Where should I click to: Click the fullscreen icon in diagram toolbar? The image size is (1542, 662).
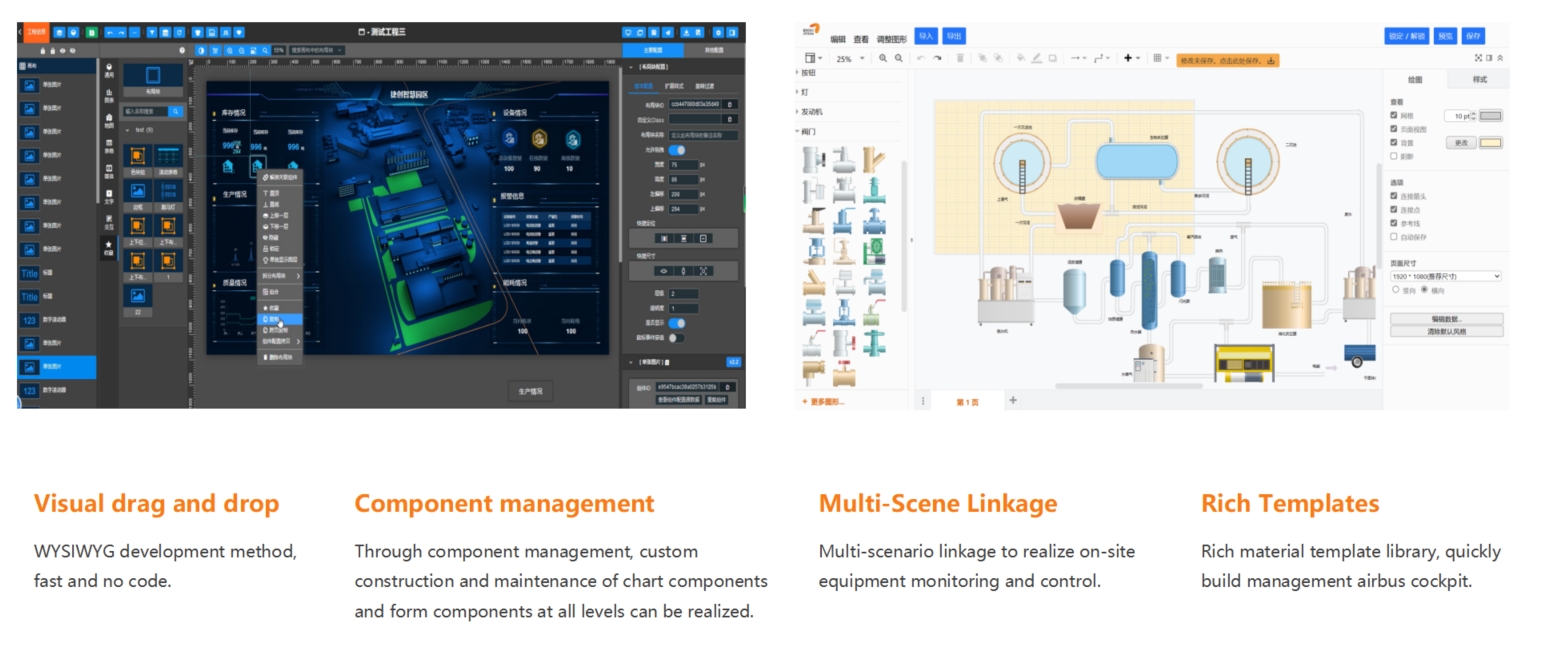[1478, 59]
